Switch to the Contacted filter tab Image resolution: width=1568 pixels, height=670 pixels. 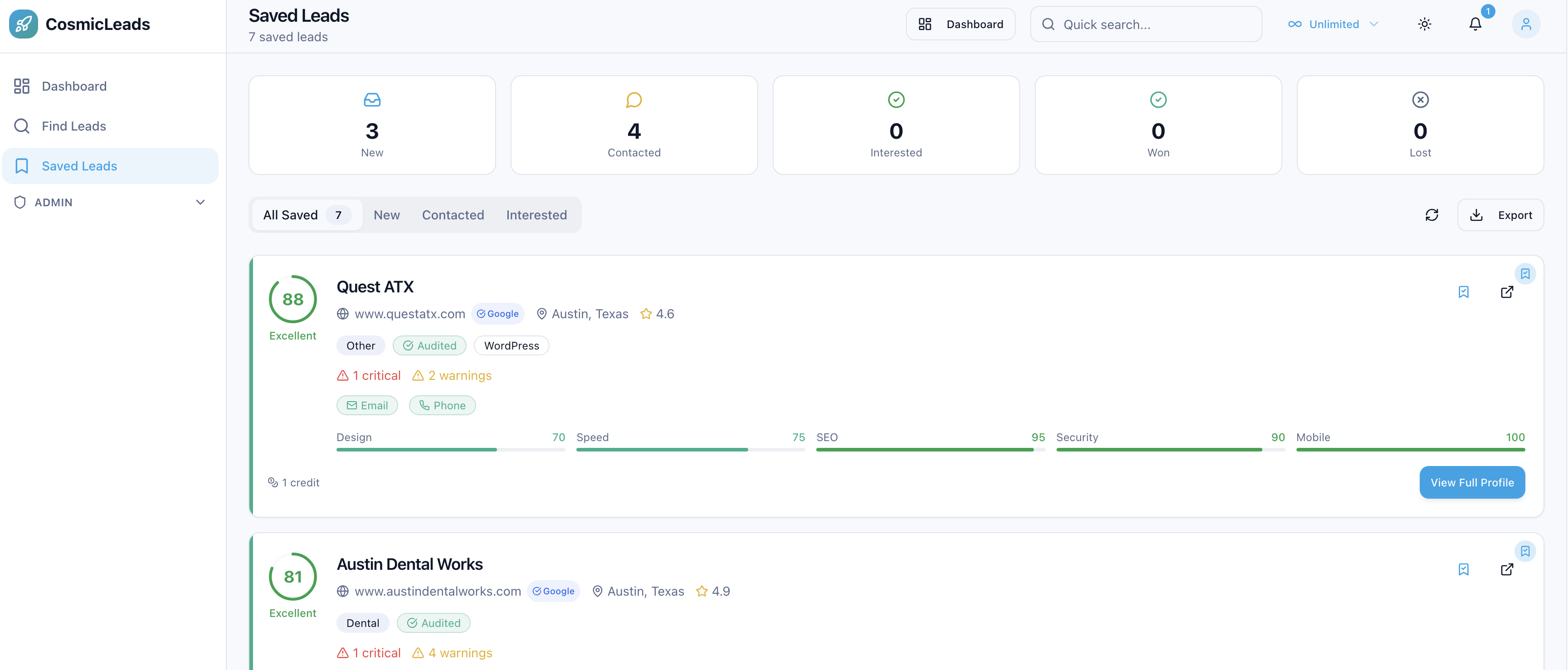(x=453, y=214)
